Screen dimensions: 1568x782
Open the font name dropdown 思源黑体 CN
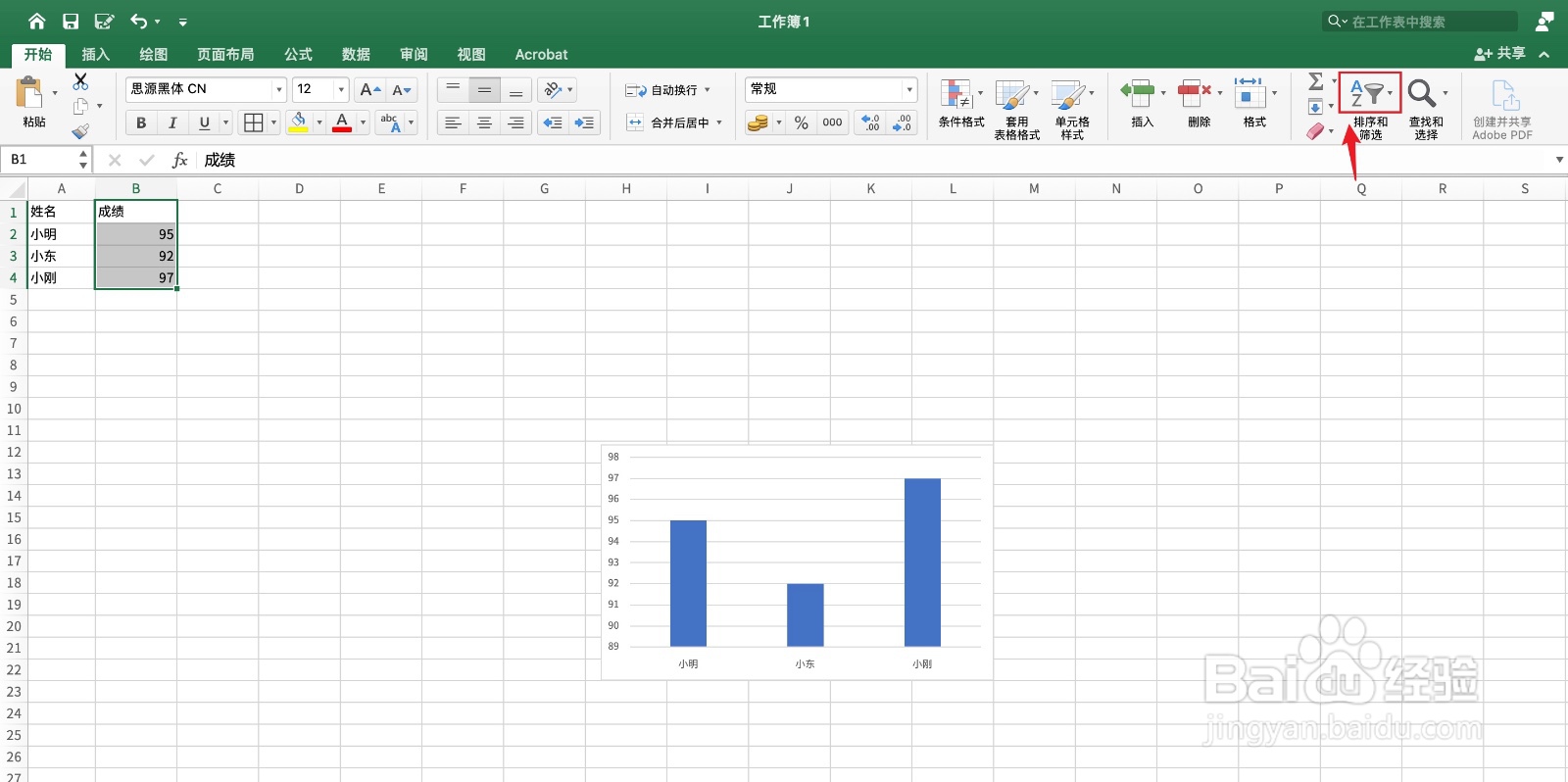tap(278, 89)
